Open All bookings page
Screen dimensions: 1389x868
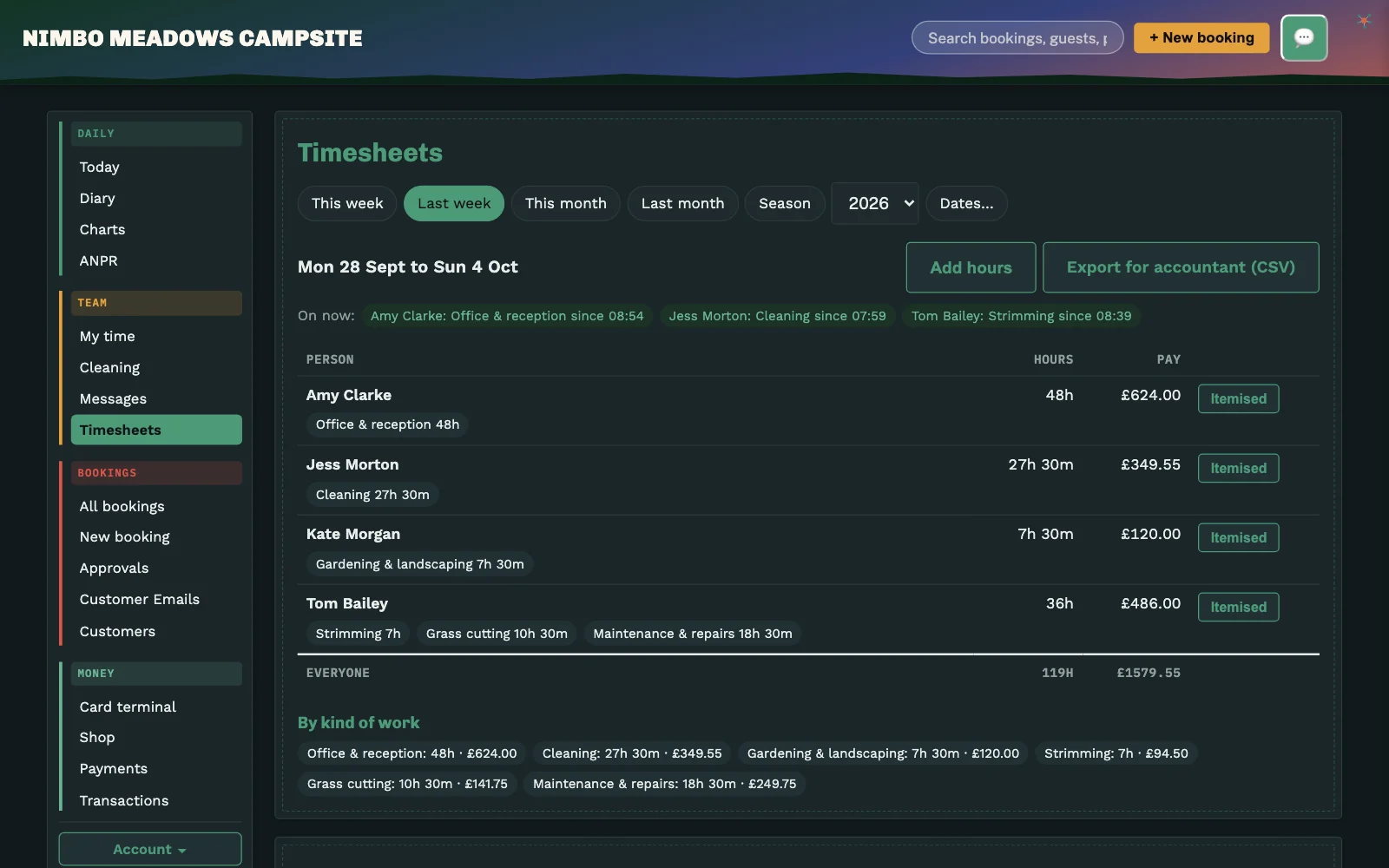tap(156, 506)
